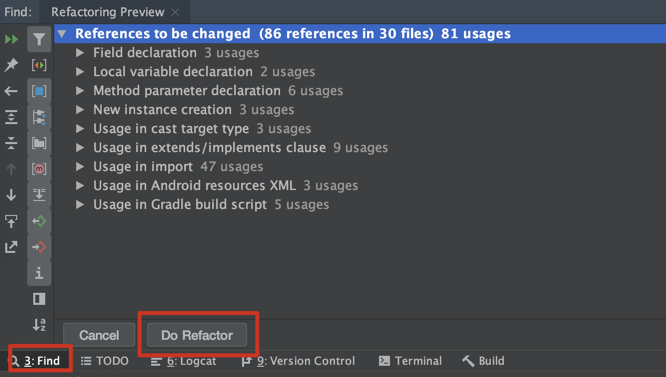The width and height of the screenshot is (666, 377).
Task: Toggle the Preview Usages panel icon
Action: pyautogui.click(x=39, y=299)
